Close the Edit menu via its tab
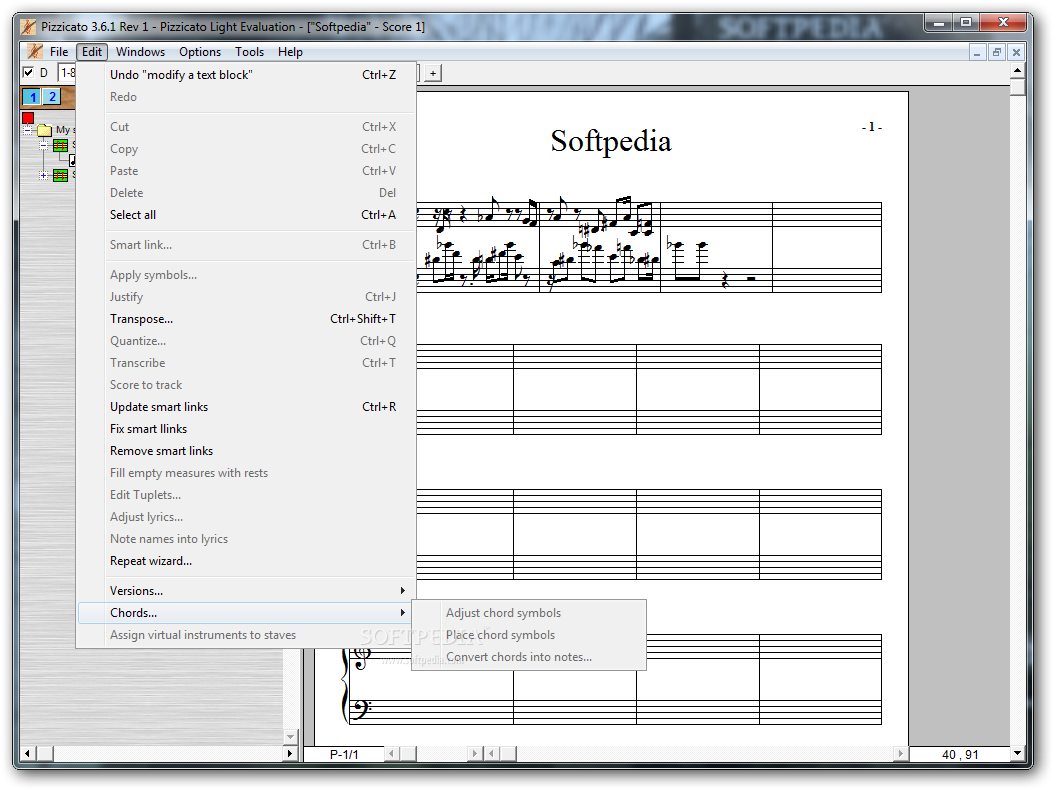Viewport: 1054px width, 790px height. point(91,52)
